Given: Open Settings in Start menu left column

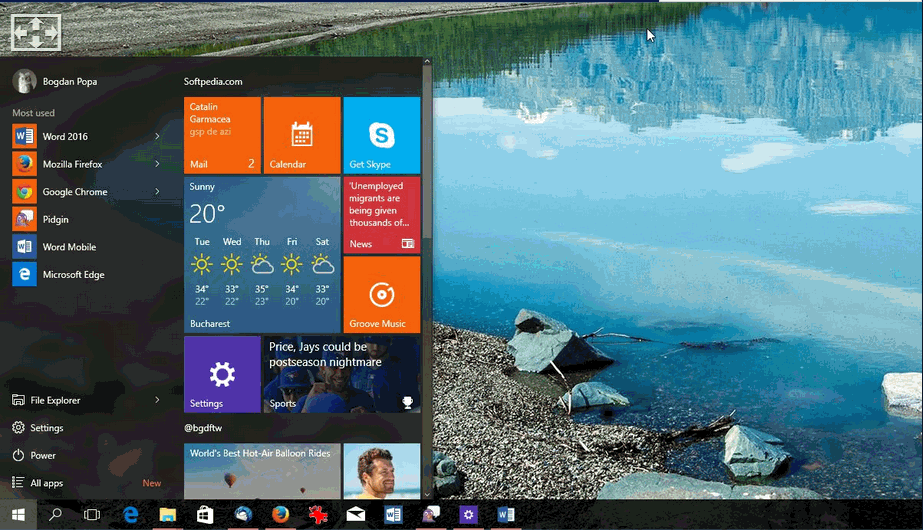Looking at the screenshot, I should point(38,428).
